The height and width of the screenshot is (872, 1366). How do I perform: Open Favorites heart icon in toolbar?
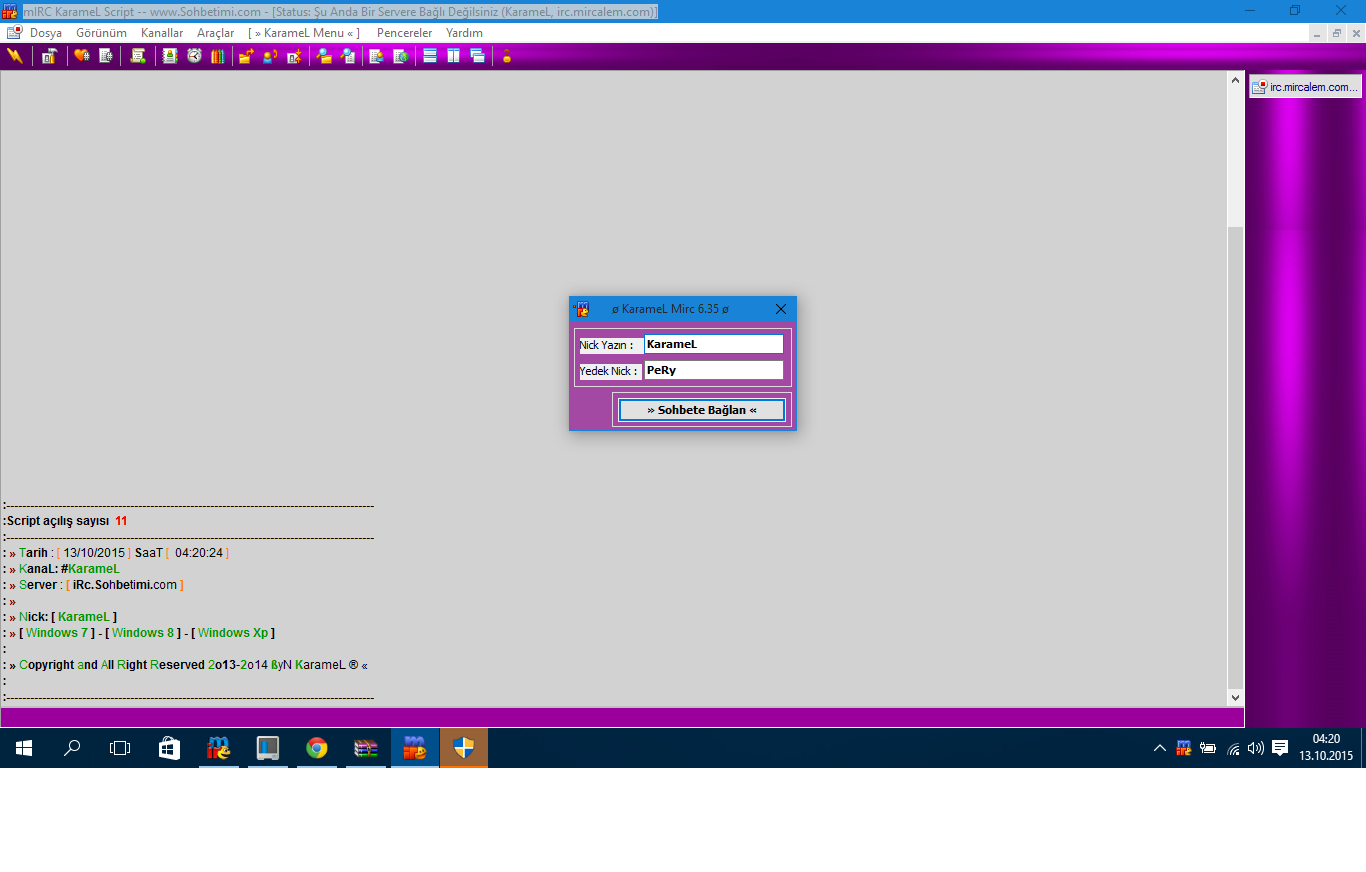(82, 56)
